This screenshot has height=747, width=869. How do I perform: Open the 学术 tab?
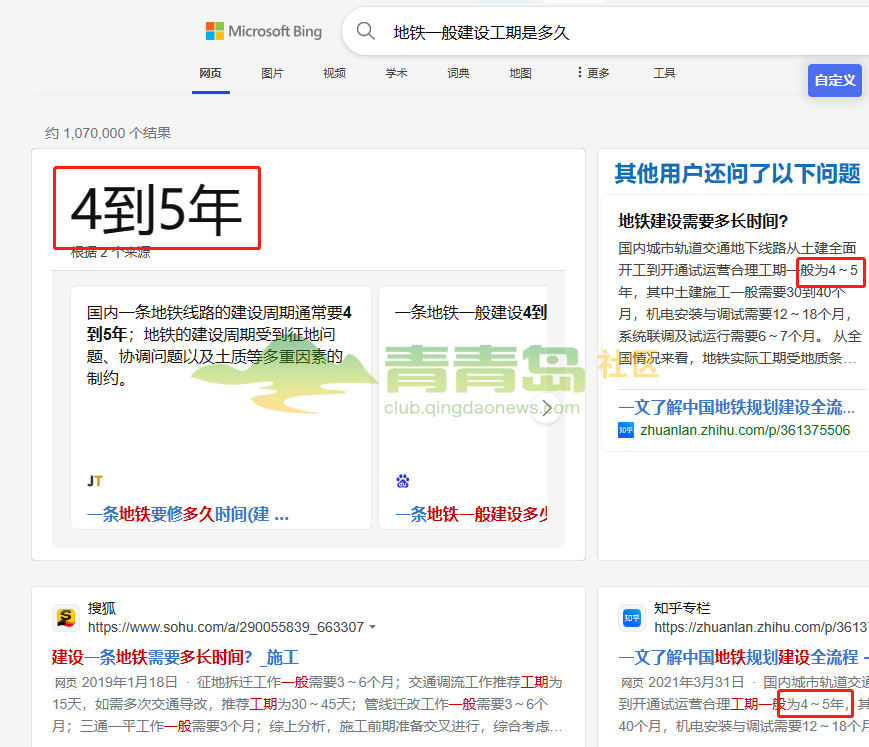(x=396, y=73)
